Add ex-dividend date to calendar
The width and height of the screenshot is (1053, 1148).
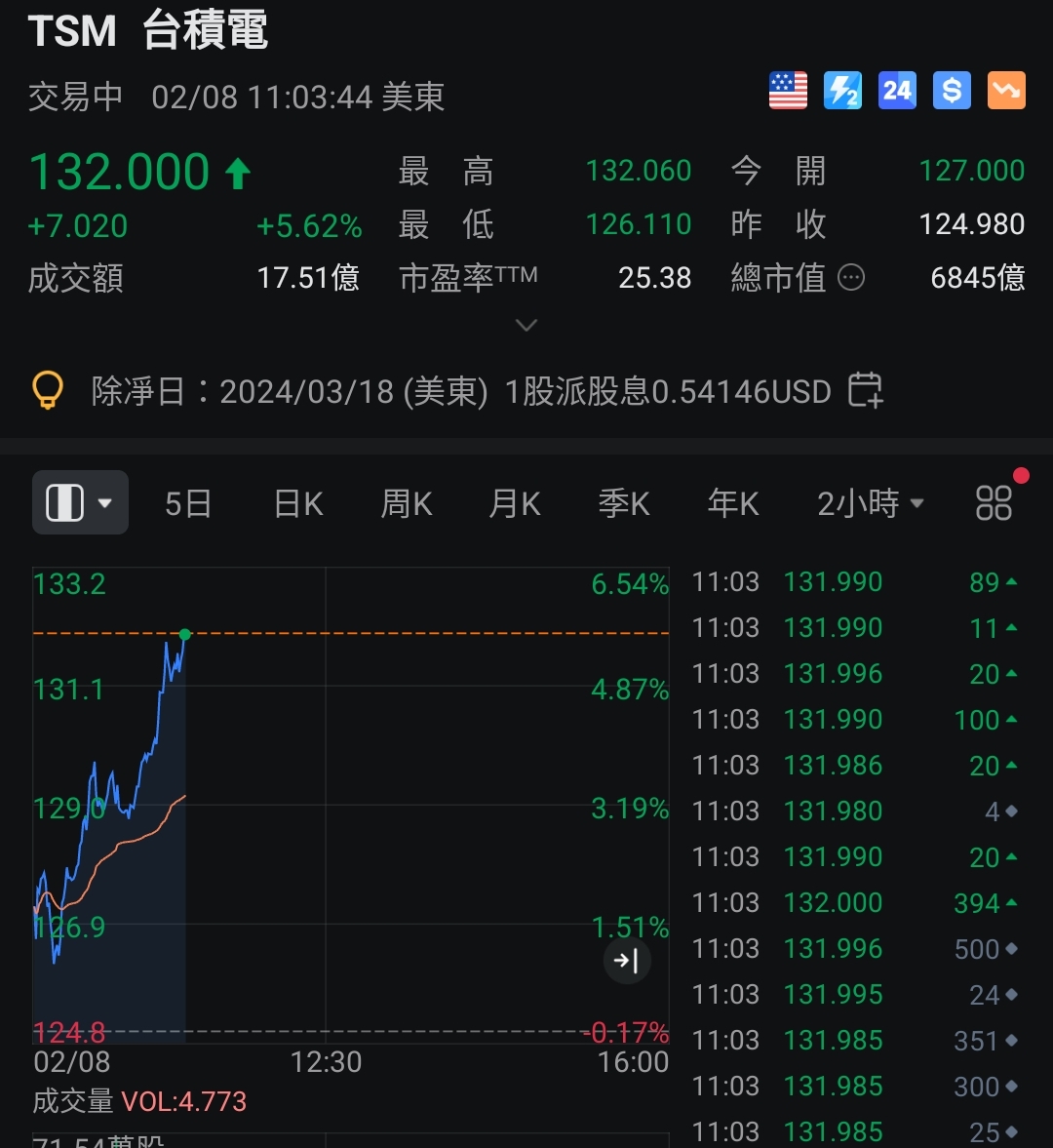tap(866, 390)
